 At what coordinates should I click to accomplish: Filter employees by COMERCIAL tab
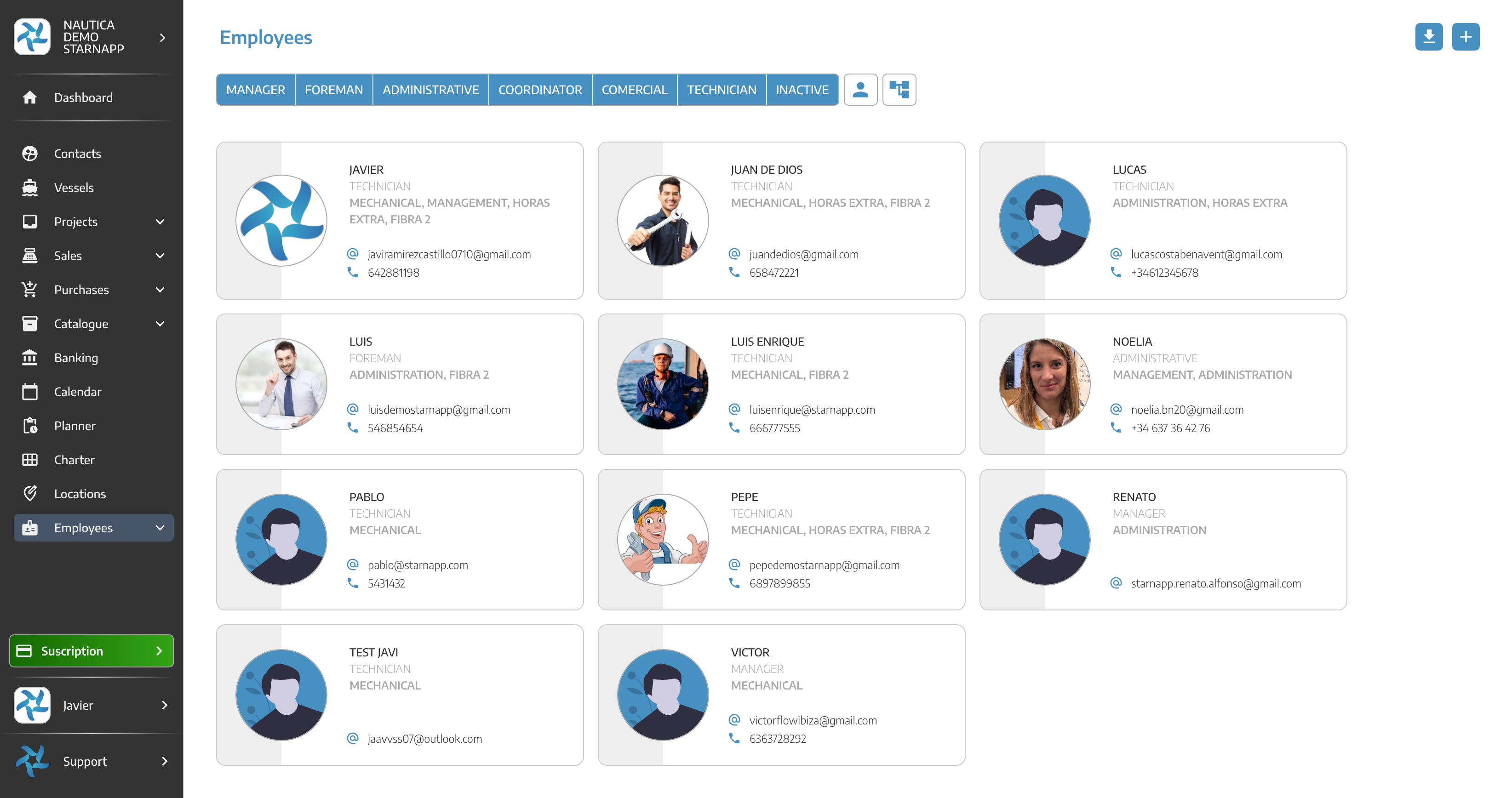tap(635, 90)
